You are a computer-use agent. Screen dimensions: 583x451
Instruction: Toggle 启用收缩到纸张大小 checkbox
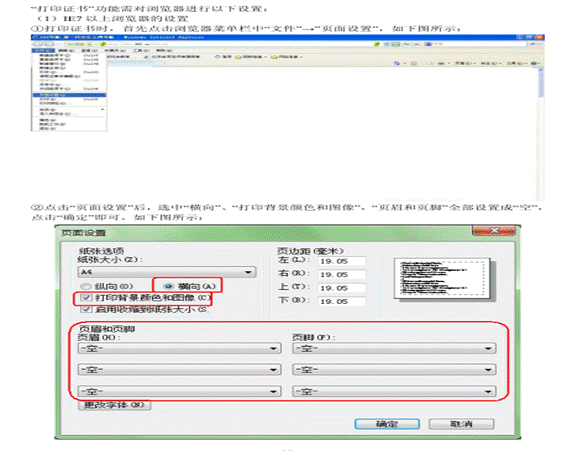[86, 309]
